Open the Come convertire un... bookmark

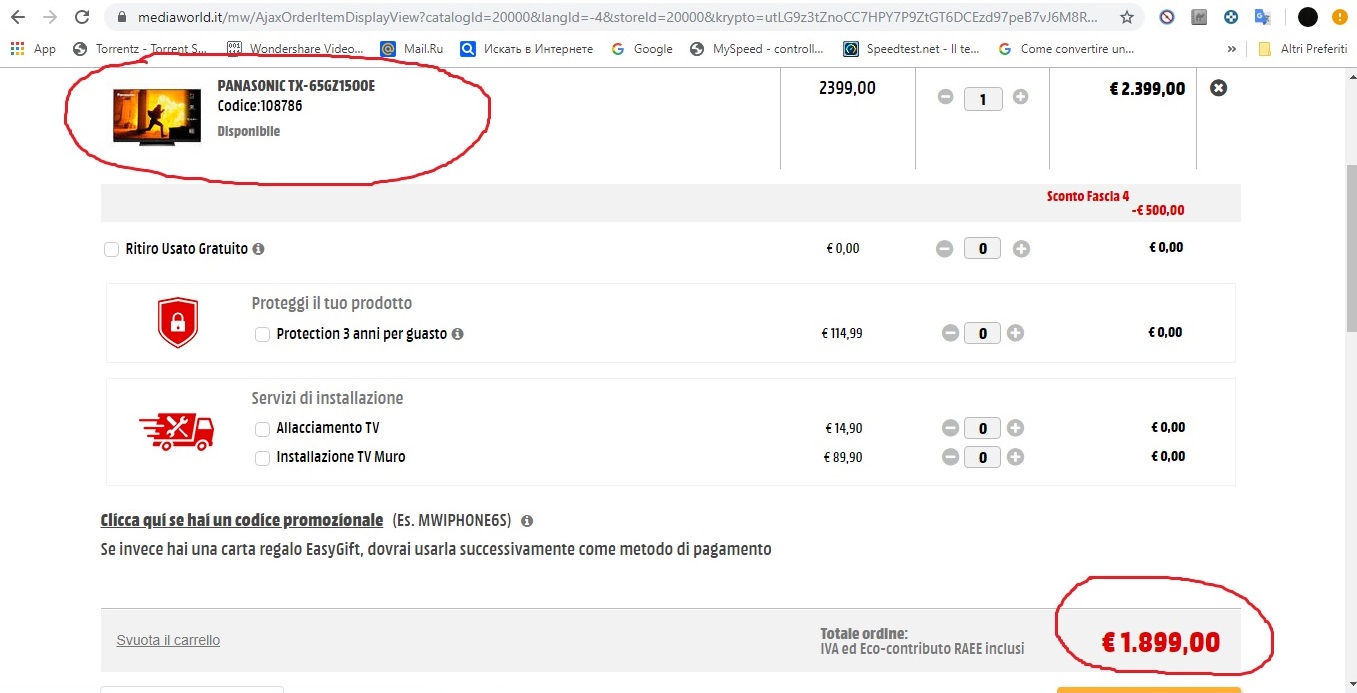pyautogui.click(x=1066, y=49)
